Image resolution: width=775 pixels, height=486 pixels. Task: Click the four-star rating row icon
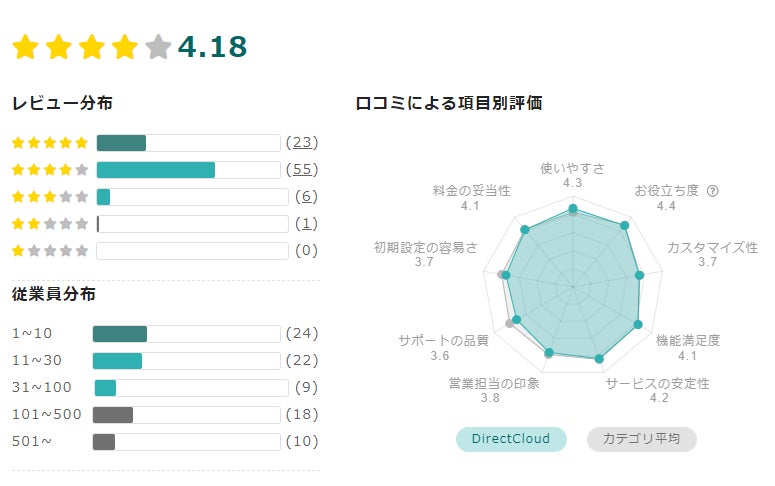(50, 170)
